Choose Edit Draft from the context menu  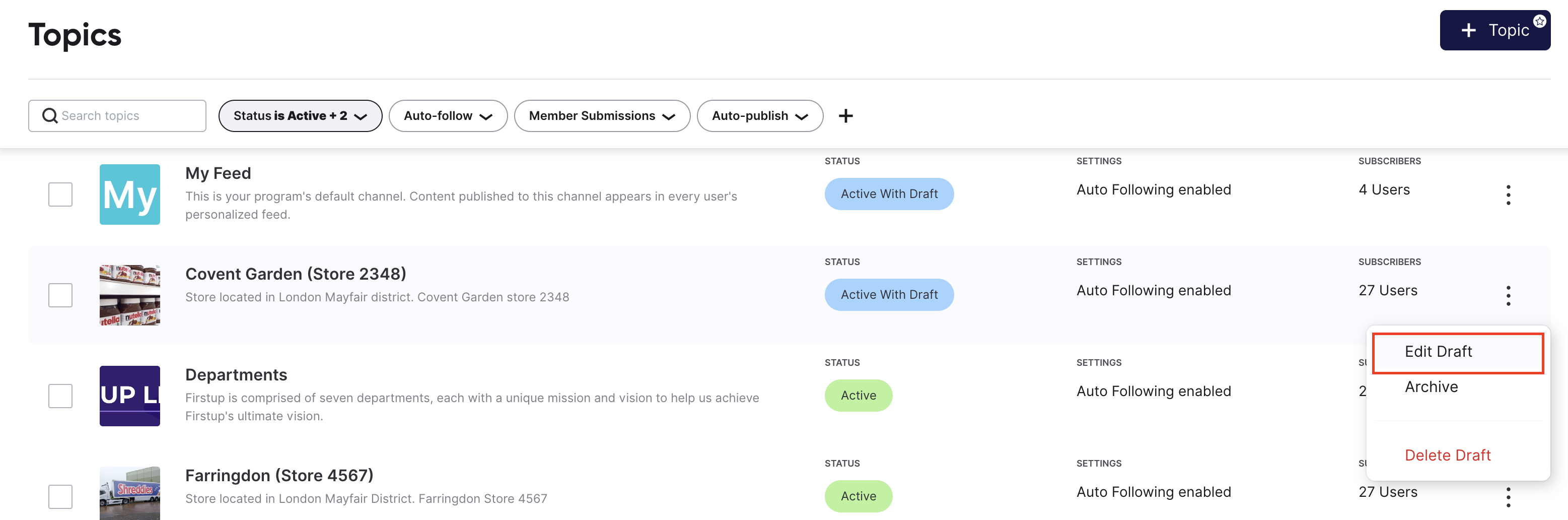tap(1458, 353)
